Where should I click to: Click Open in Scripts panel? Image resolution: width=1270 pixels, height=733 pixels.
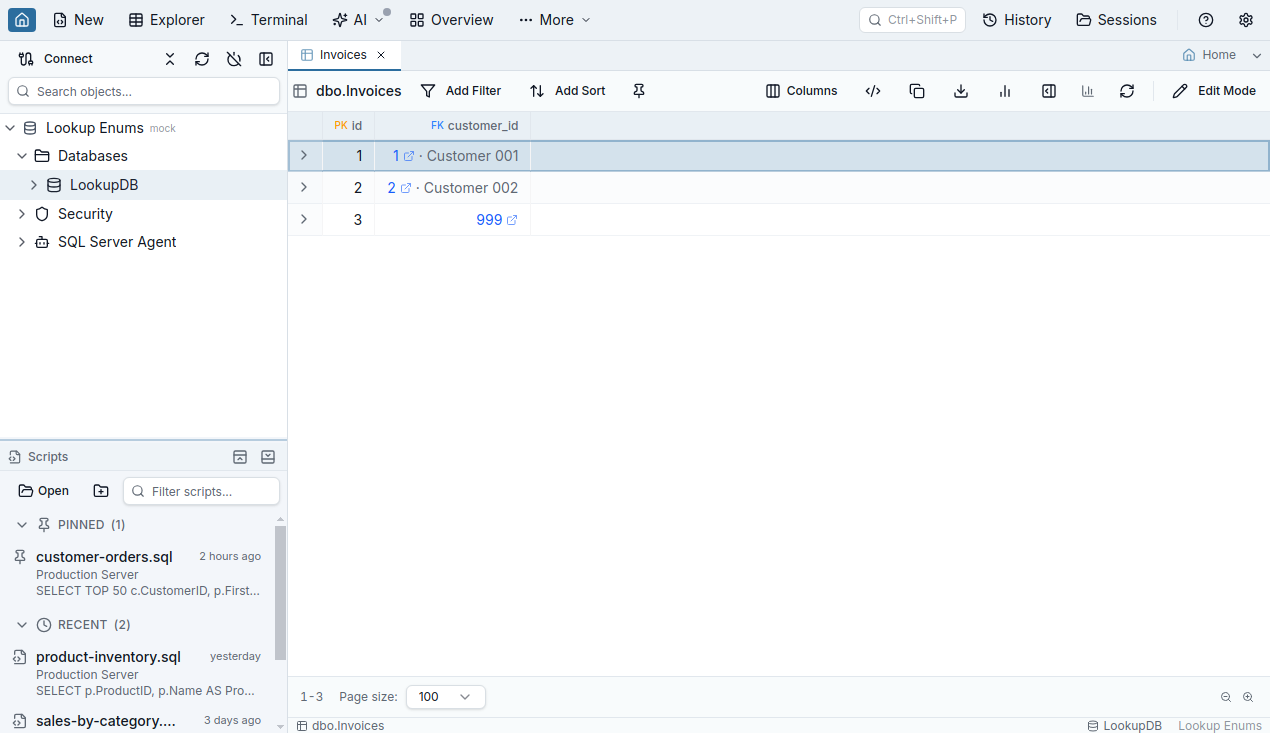(44, 491)
